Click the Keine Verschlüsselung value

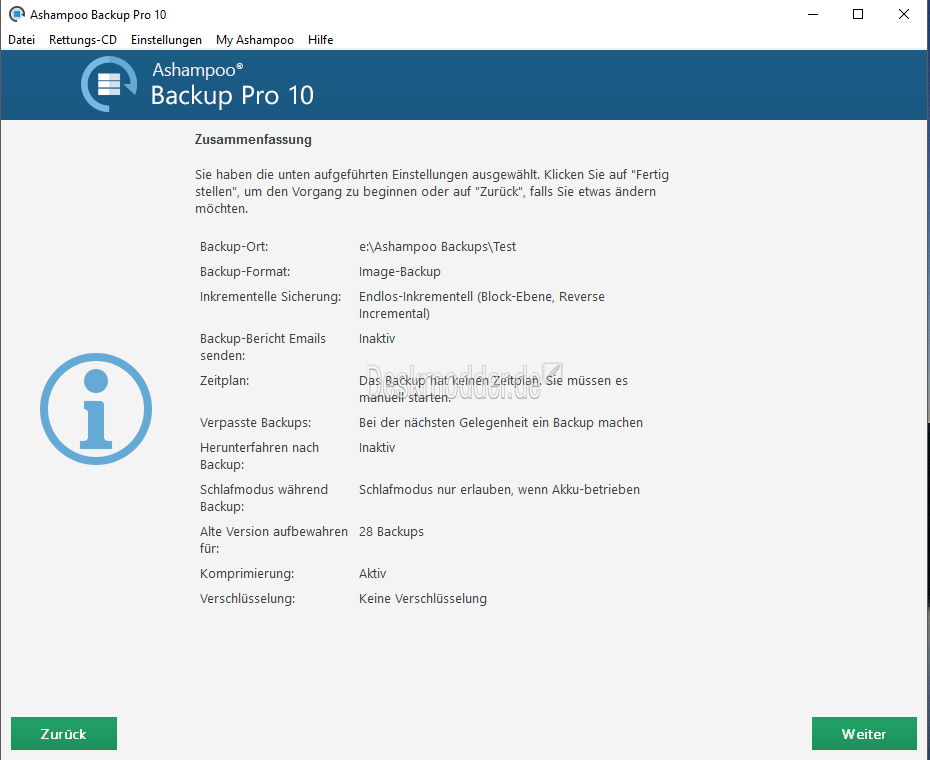click(x=423, y=599)
